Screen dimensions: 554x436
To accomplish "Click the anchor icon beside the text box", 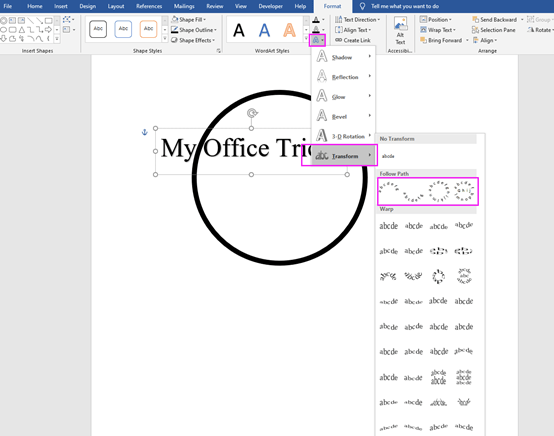I will (144, 132).
